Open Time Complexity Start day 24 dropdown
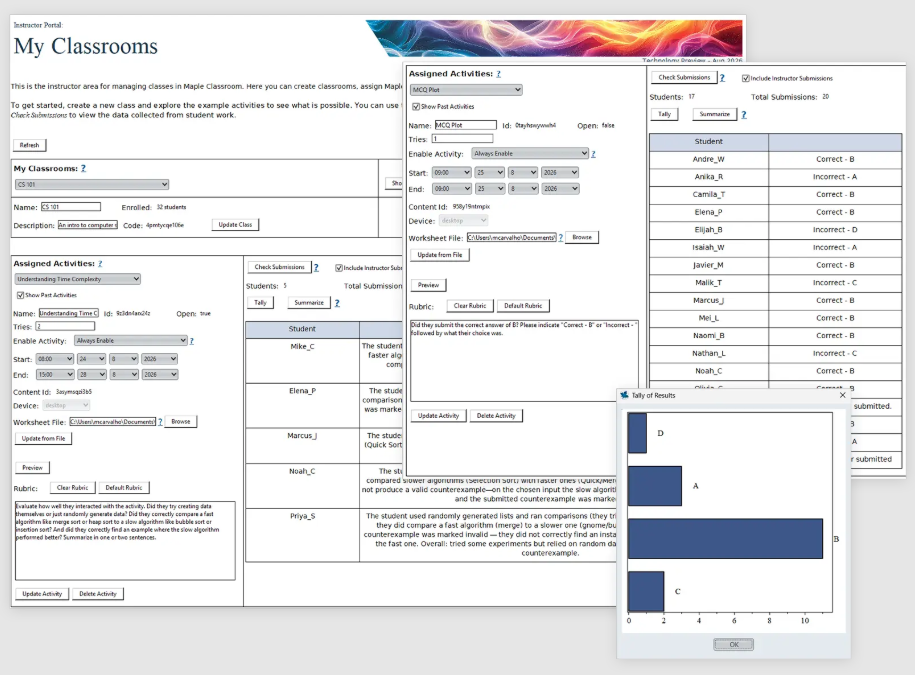The image size is (915, 675). tap(91, 359)
